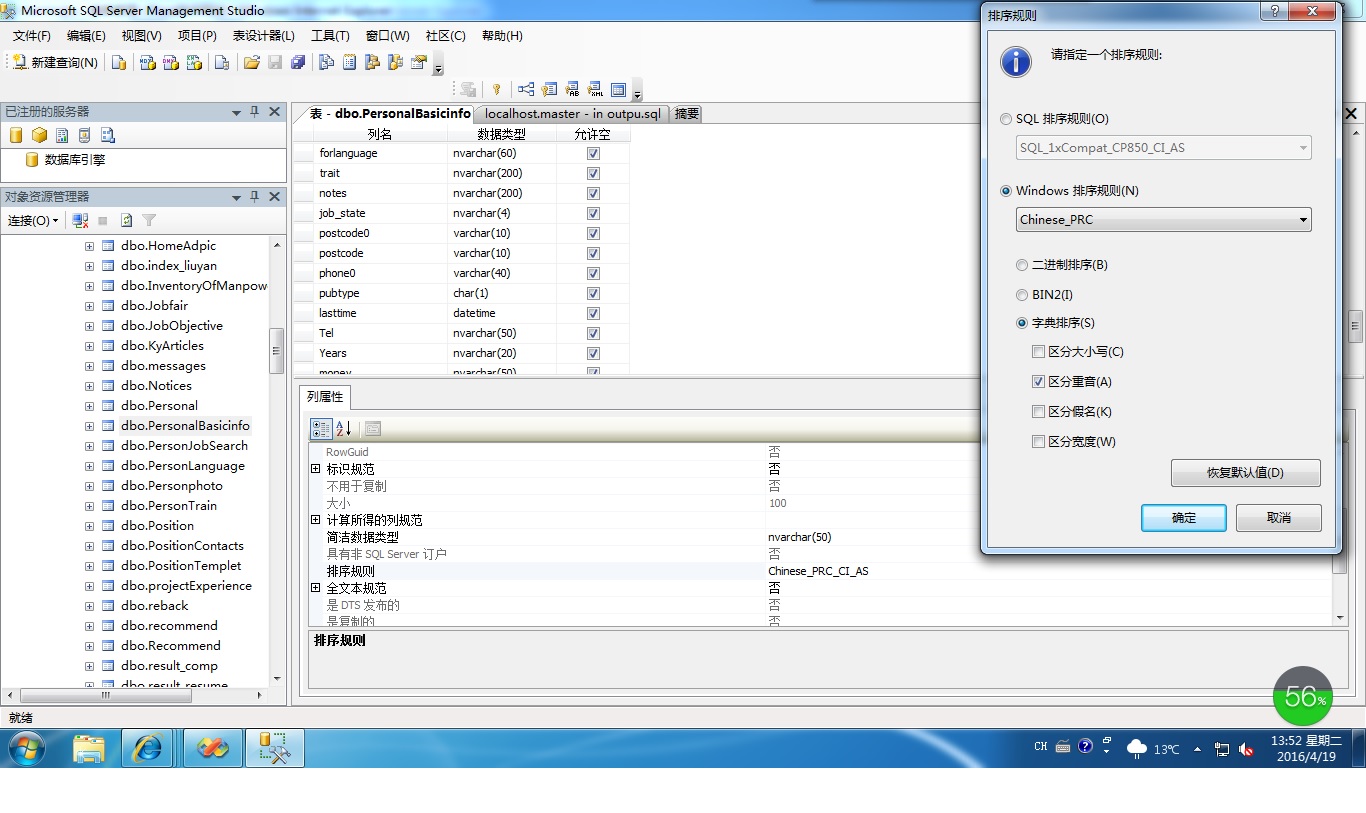Click the Analysis Services MDX Query toolbar icon

click(x=147, y=62)
